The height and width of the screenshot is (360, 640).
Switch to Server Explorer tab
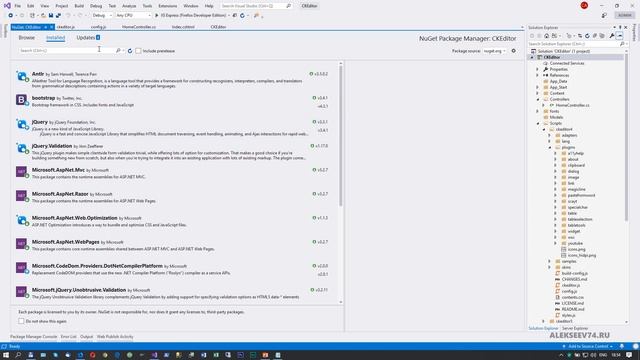575,328
